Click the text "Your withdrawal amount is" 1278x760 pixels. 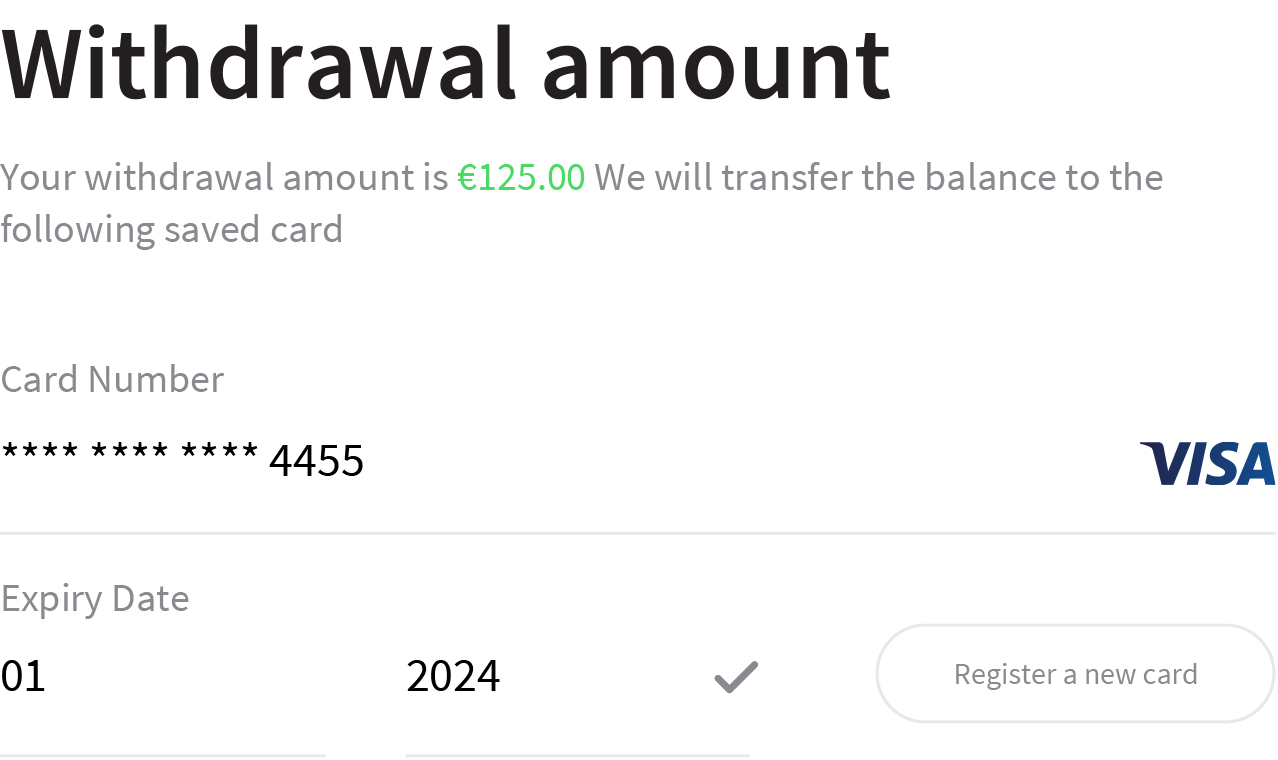[224, 177]
